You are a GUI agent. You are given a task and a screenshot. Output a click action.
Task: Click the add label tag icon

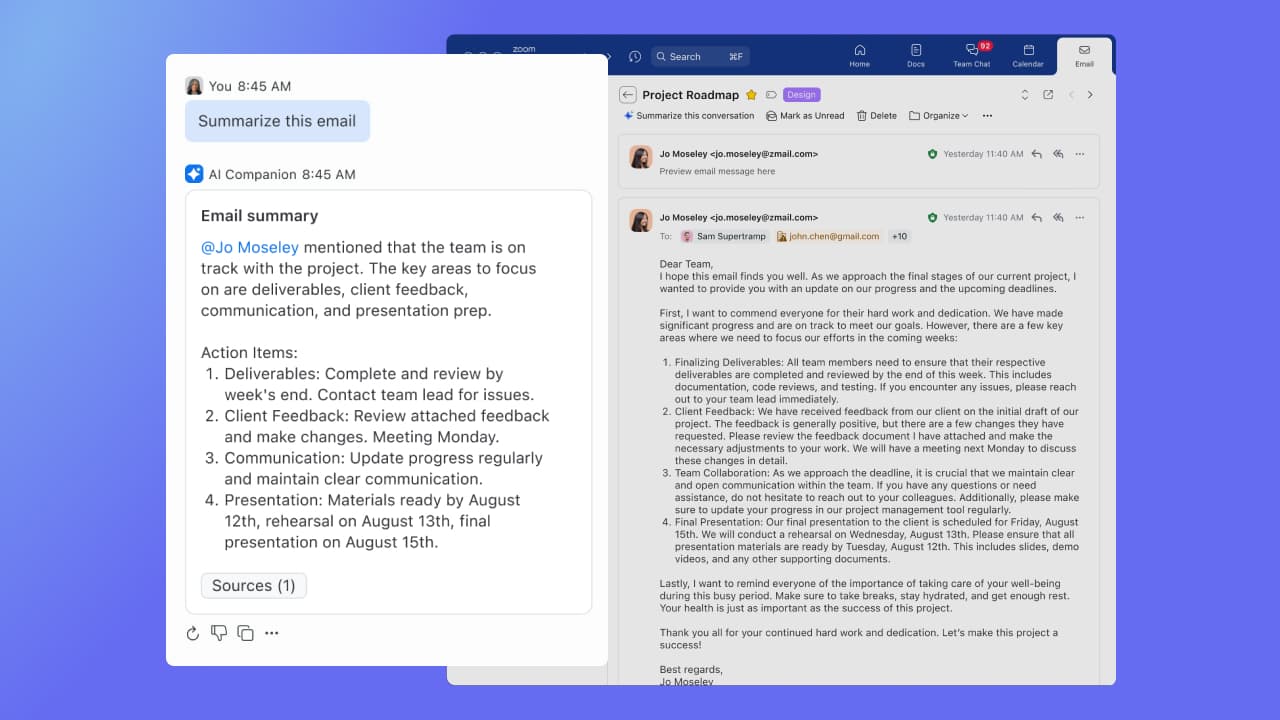coord(771,95)
